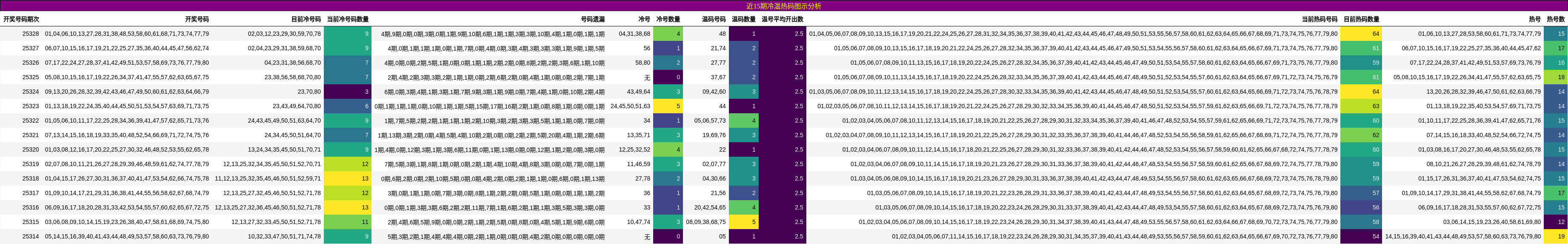Click 温号平均开出数 cell 2.5 in row 25328

[x=782, y=34]
